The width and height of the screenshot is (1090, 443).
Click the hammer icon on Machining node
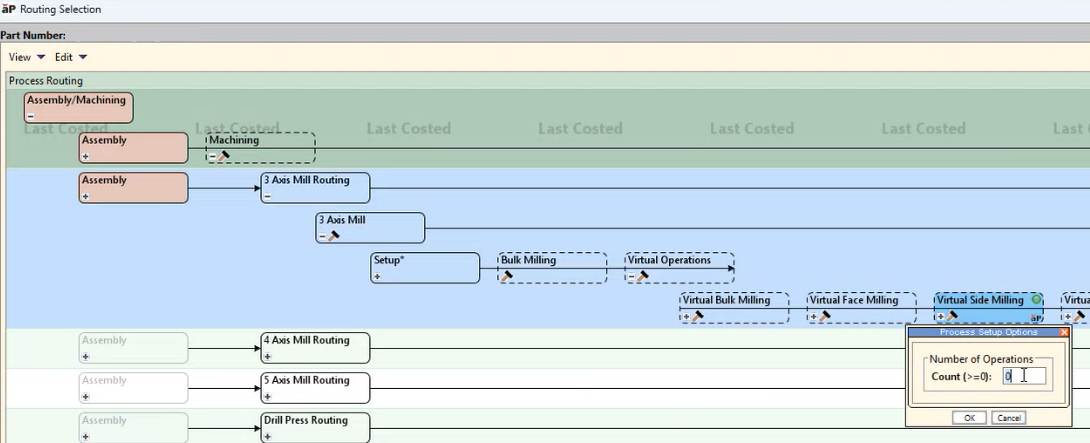tap(225, 156)
